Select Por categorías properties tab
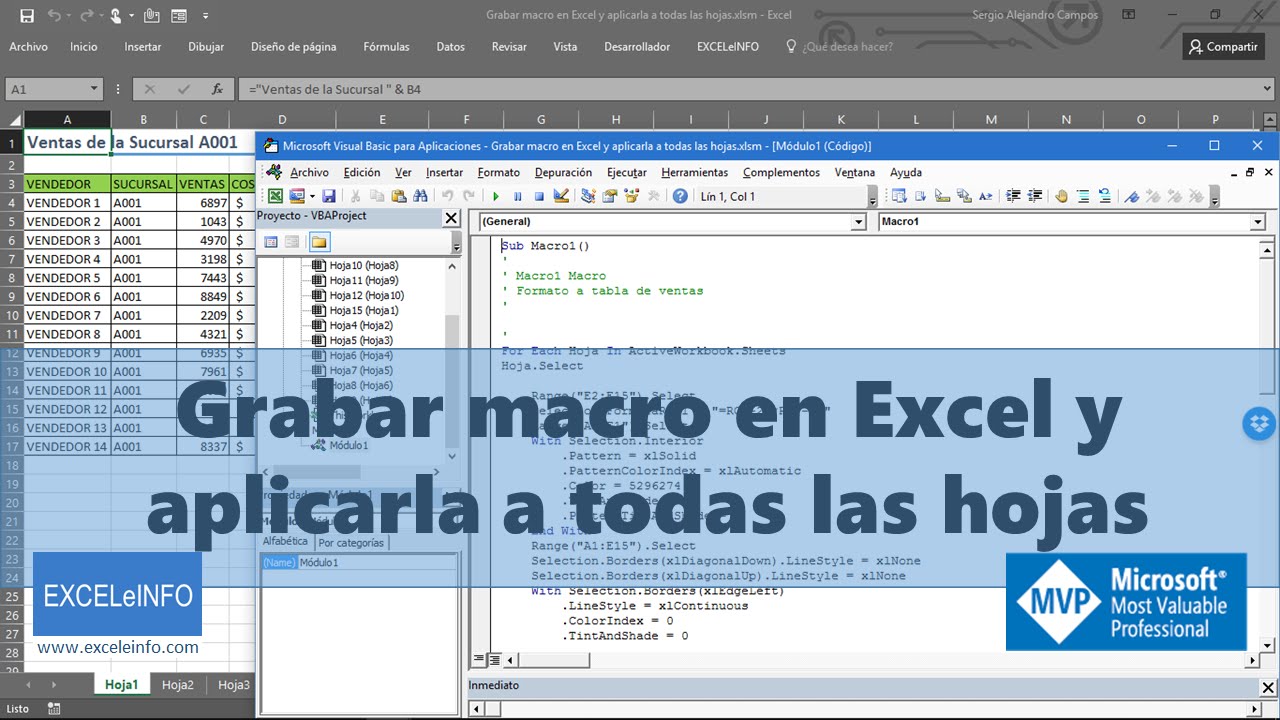 351,542
